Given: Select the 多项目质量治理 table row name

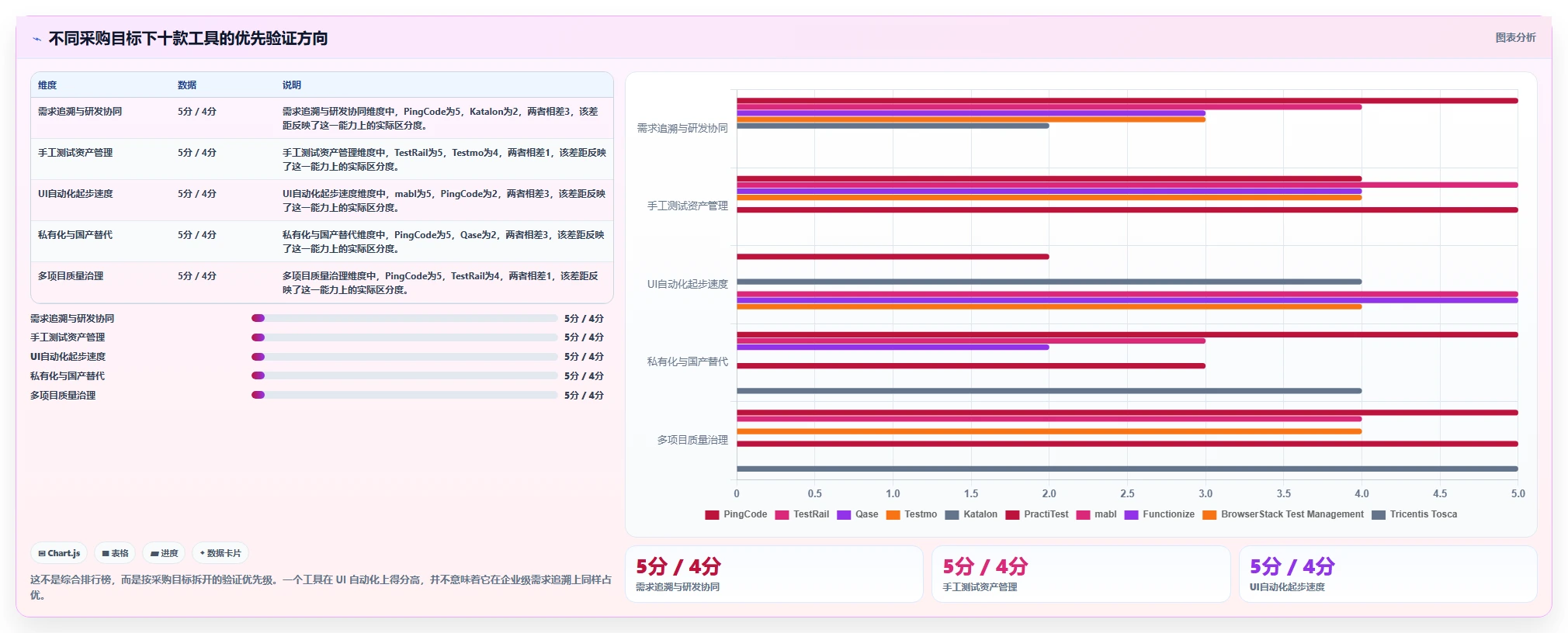Looking at the screenshot, I should 71,276.
